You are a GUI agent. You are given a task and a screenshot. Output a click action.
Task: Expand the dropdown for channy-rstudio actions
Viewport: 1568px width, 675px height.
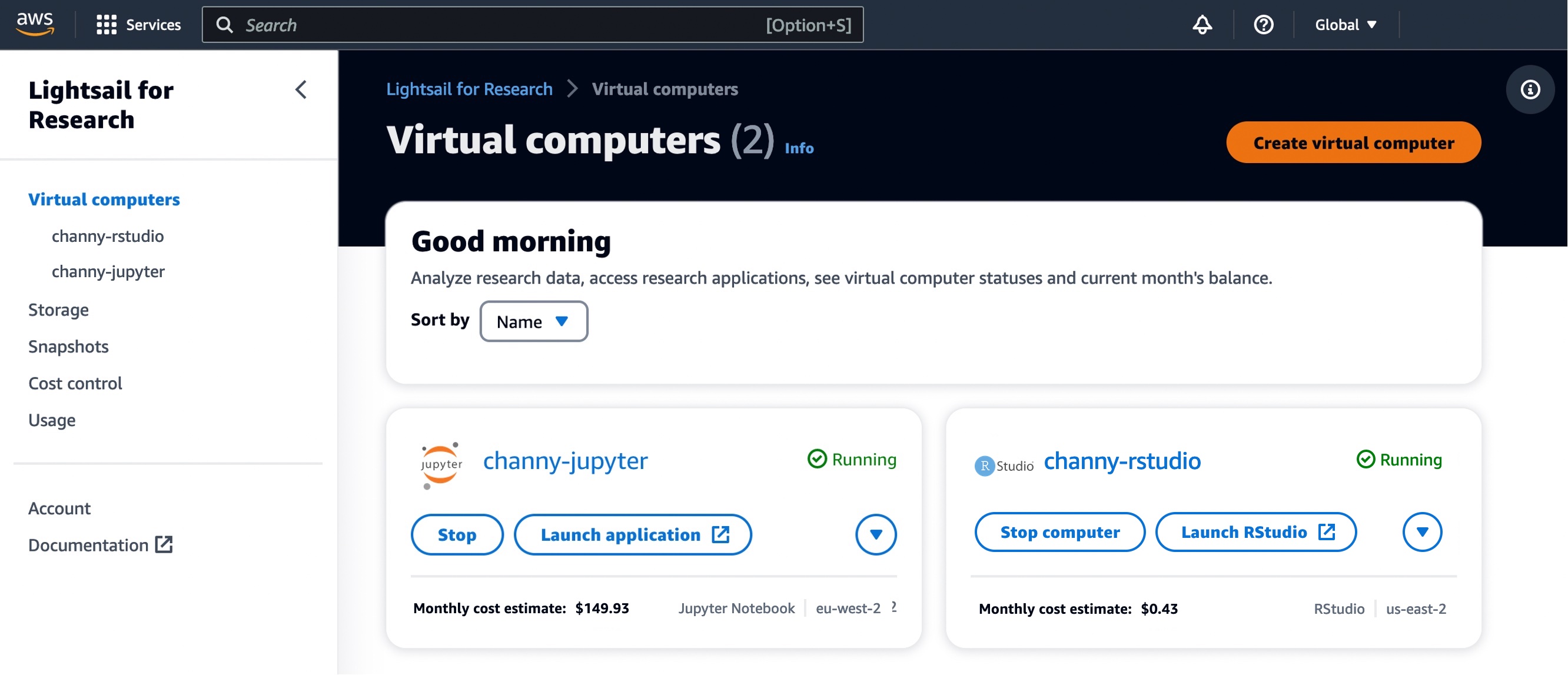(1421, 533)
